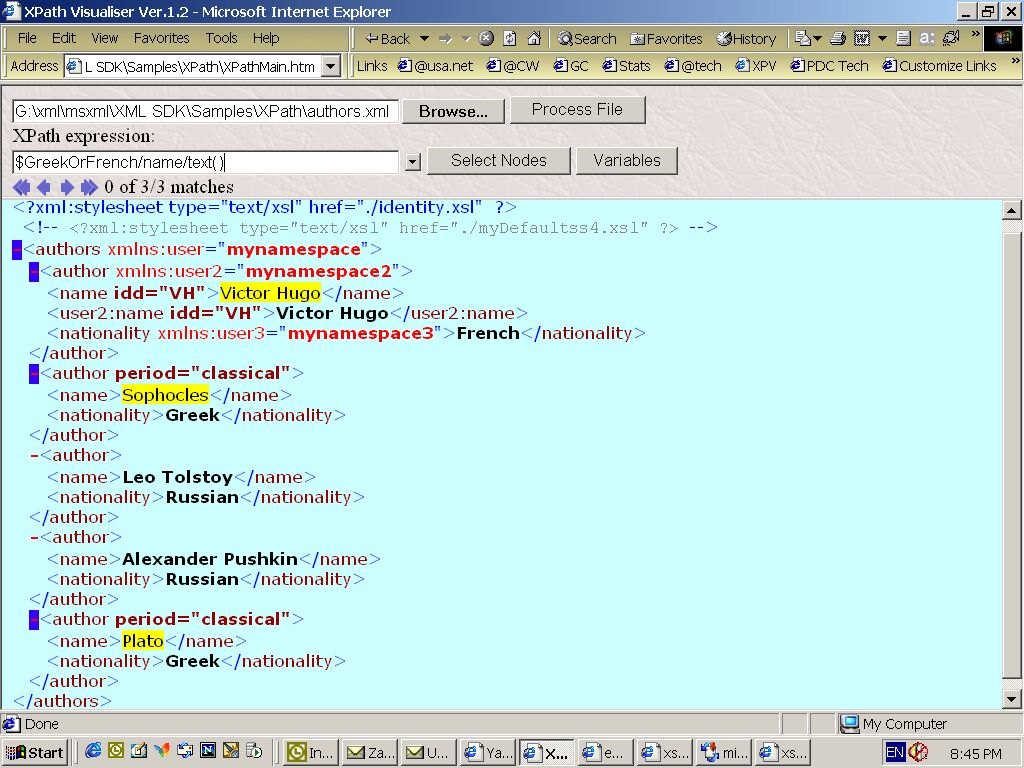The image size is (1024, 768).
Task: Click the EN language indicator in tray
Action: tap(895, 752)
